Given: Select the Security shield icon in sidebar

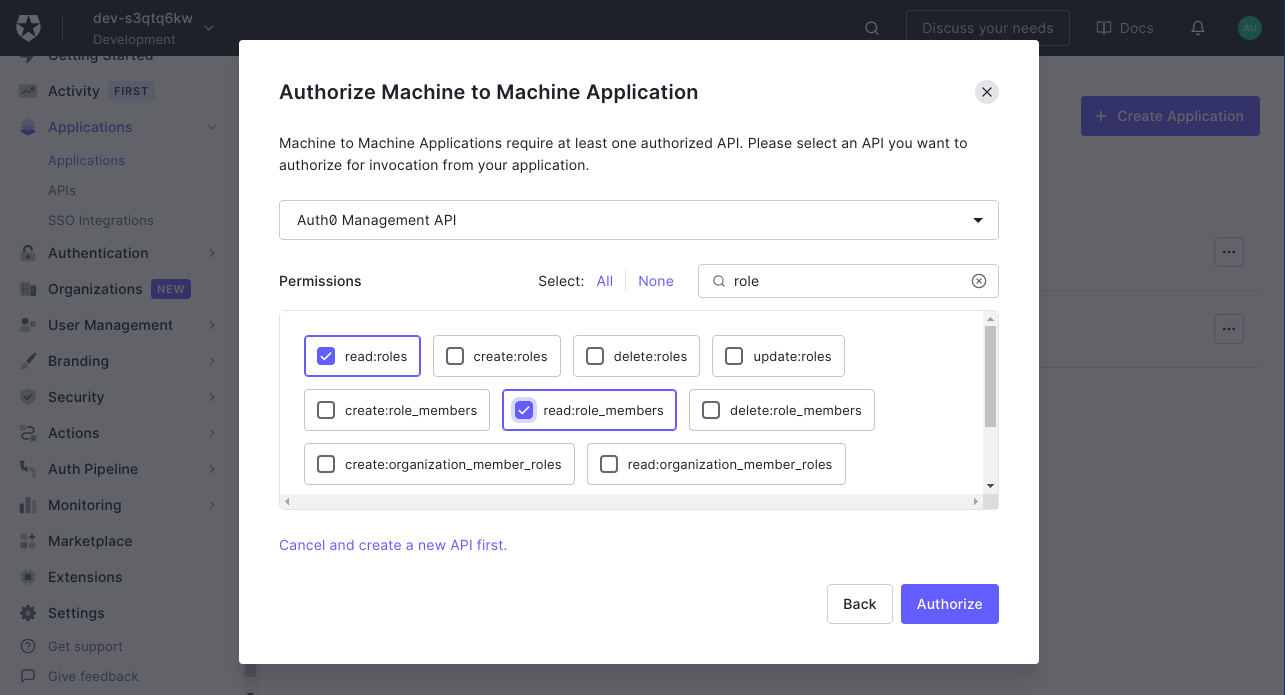Looking at the screenshot, I should pos(26,397).
